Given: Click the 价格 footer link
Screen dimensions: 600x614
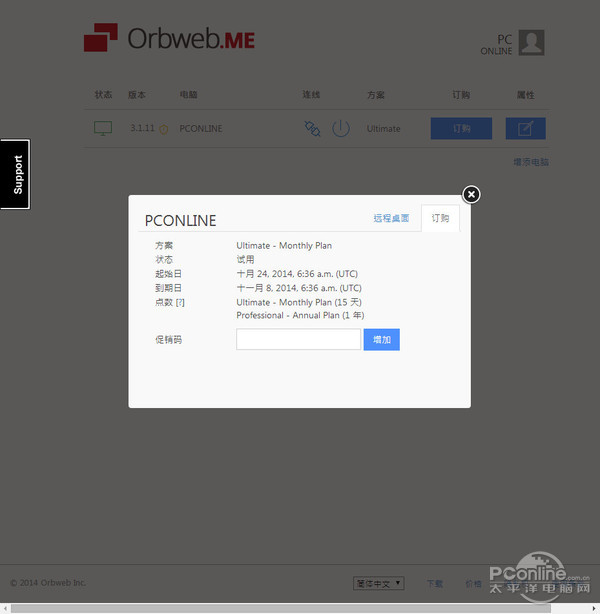Looking at the screenshot, I should 473,583.
